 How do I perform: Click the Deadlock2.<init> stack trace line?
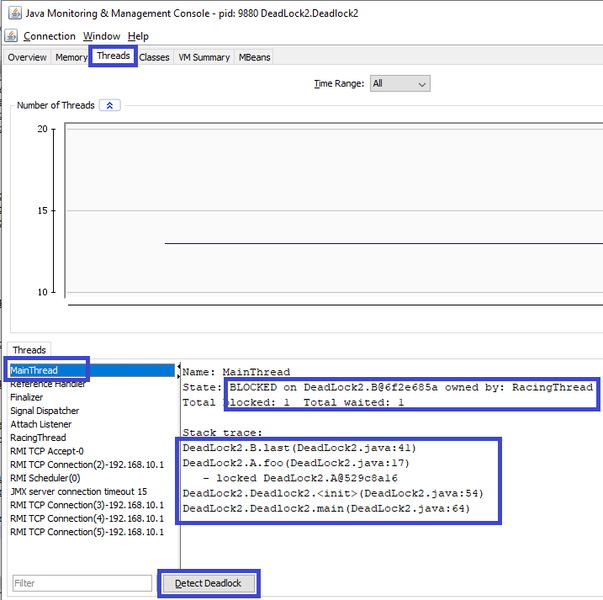[x=333, y=493]
